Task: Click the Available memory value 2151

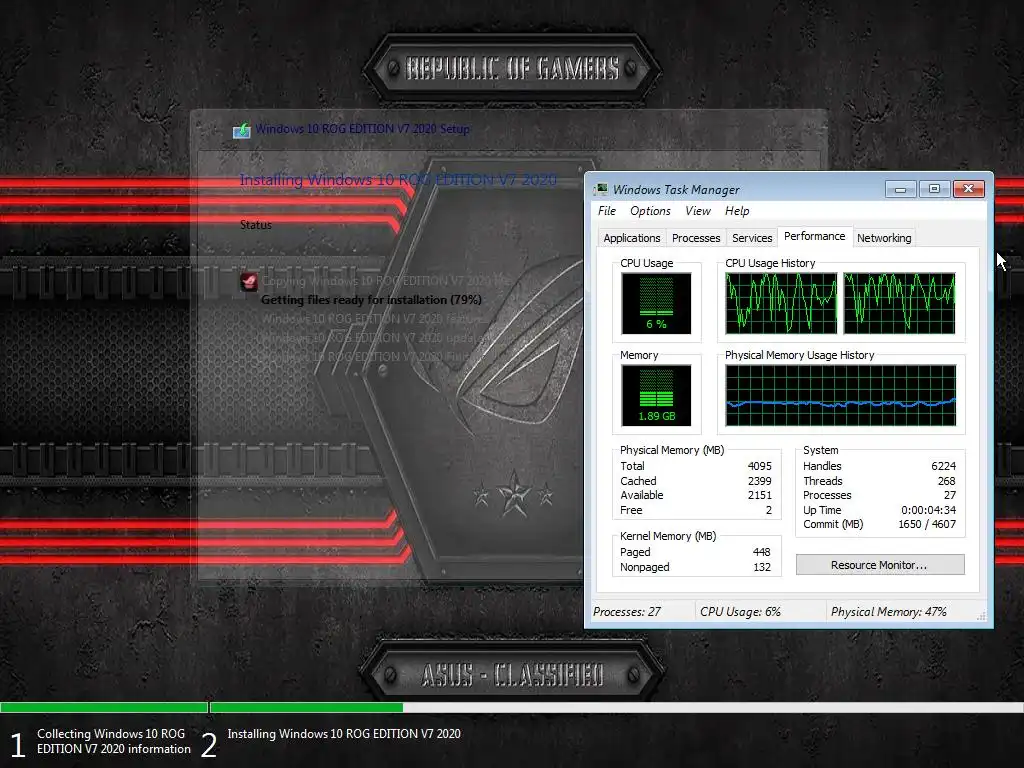Action: coord(760,495)
